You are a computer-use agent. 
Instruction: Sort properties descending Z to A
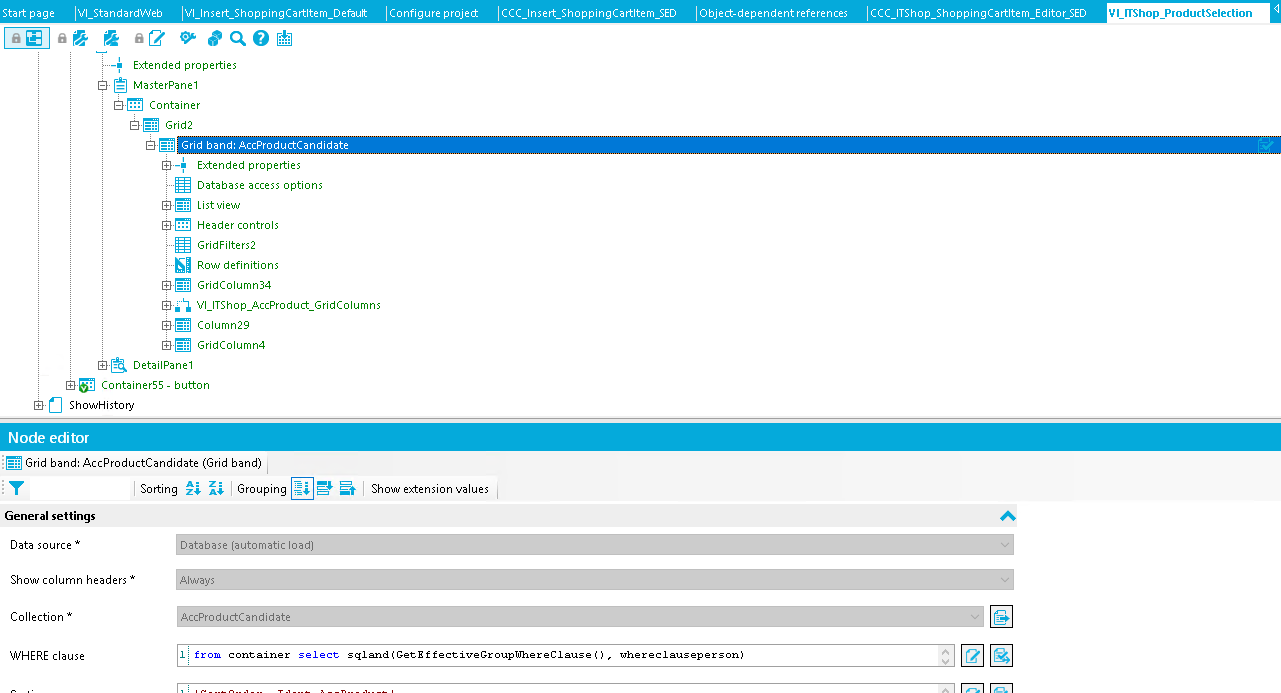coord(216,489)
